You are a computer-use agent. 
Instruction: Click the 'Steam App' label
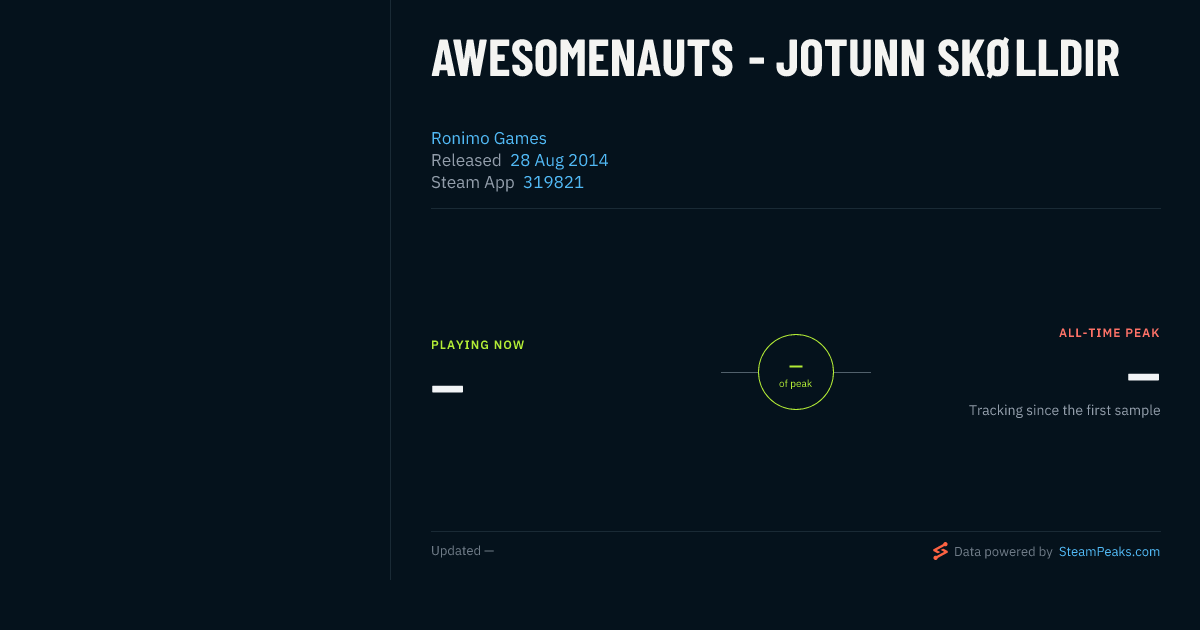[473, 182]
